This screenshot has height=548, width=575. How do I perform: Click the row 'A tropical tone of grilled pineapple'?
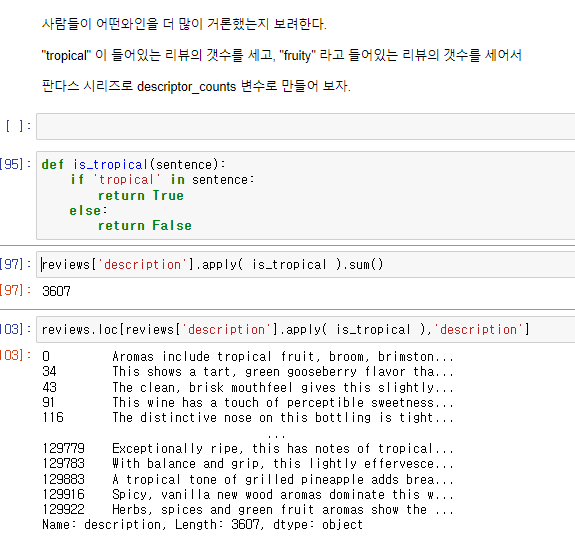coord(248,479)
